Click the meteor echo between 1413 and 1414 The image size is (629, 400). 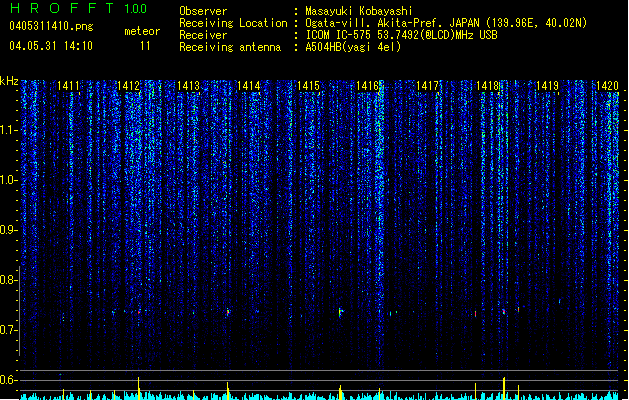pyautogui.click(x=228, y=312)
